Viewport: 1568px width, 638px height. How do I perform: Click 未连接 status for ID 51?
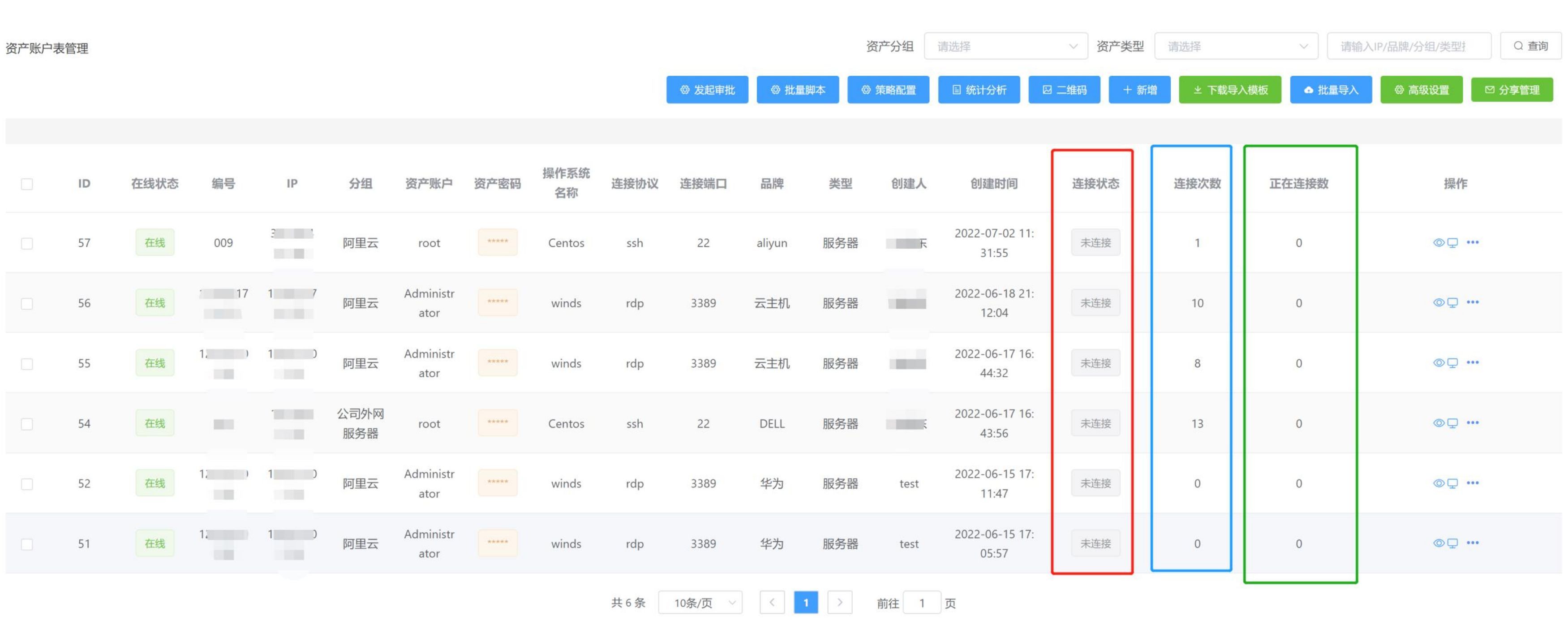1095,543
